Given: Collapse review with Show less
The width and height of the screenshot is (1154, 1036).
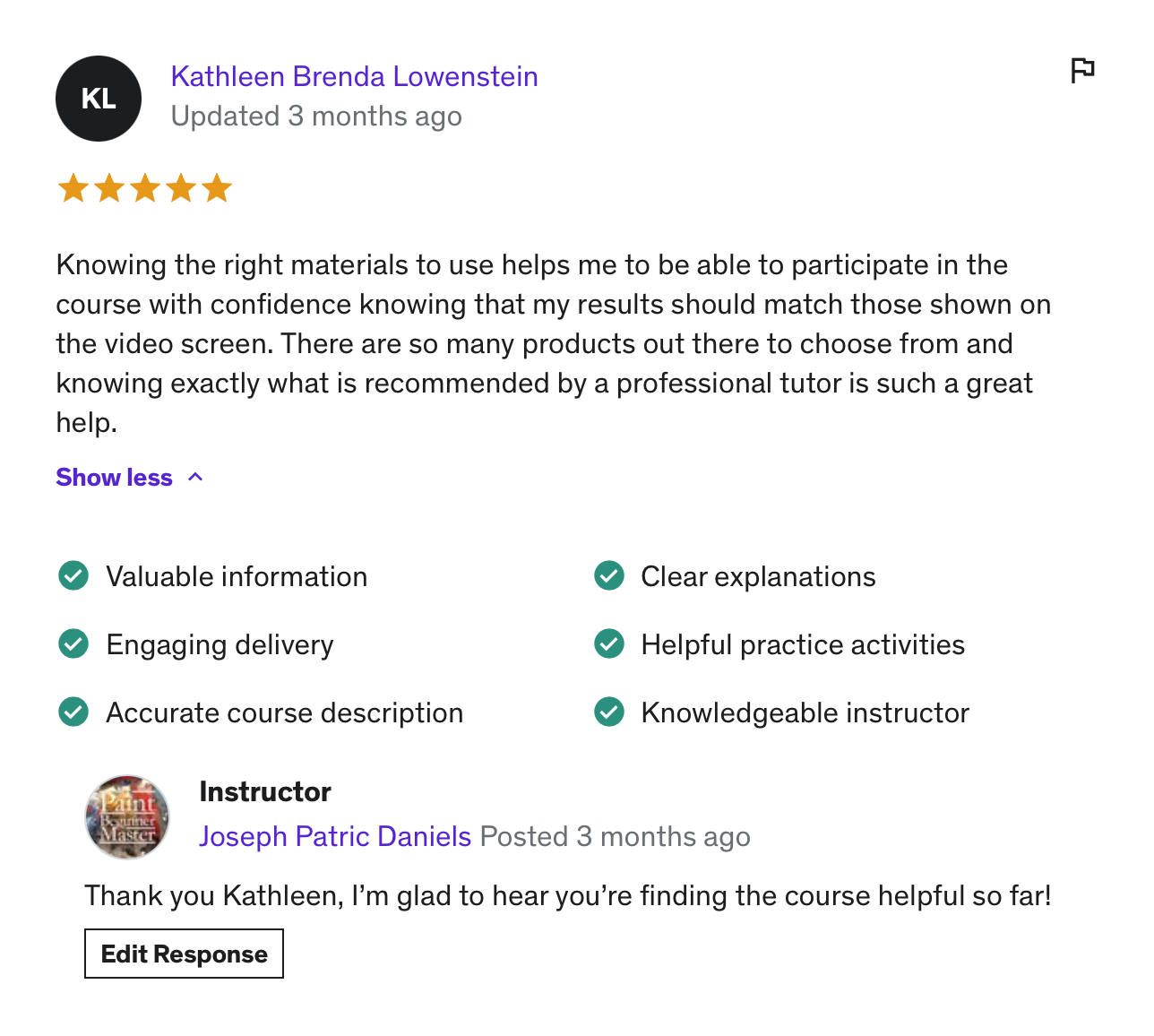Looking at the screenshot, I should click(130, 477).
